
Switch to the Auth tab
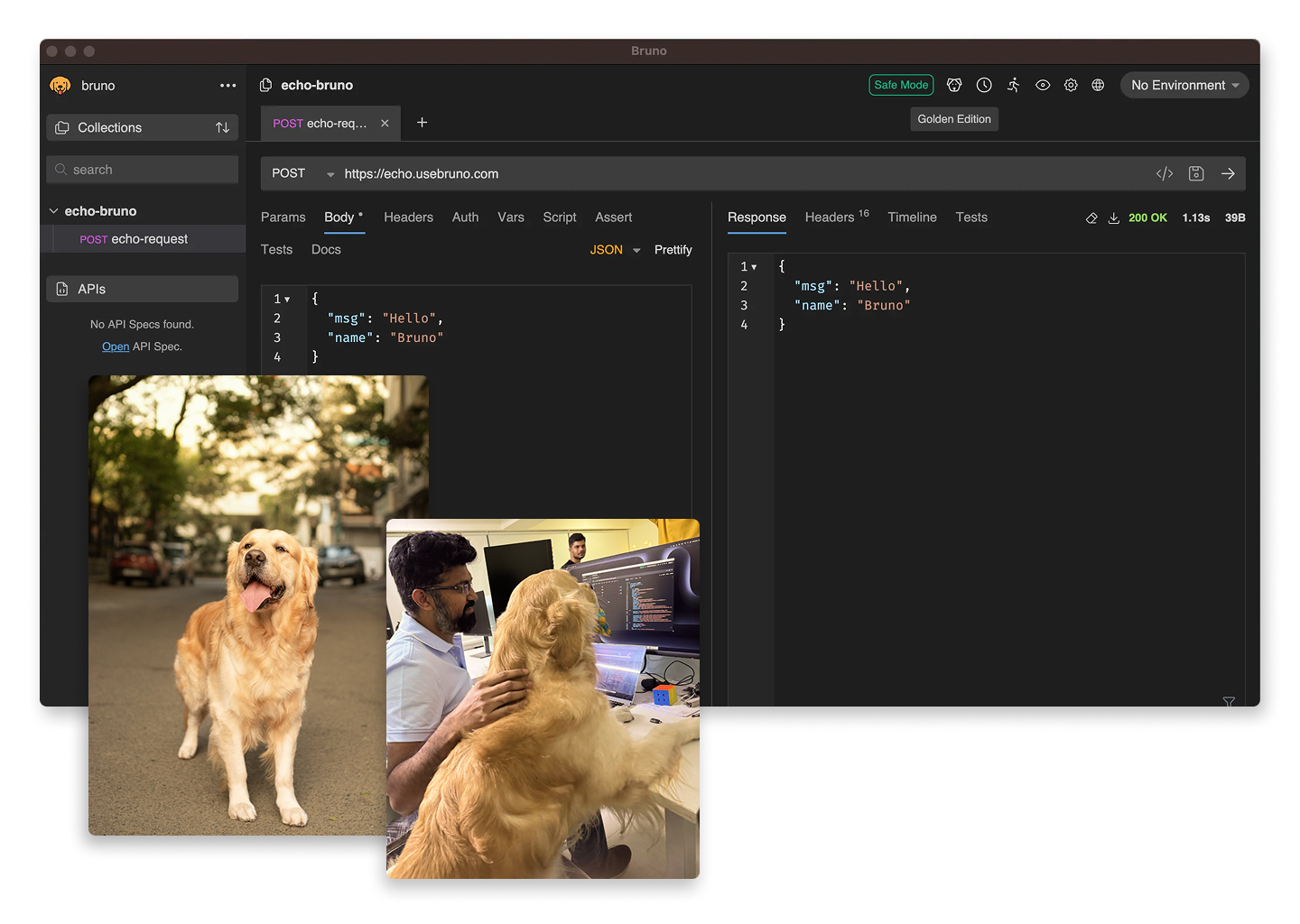point(465,217)
